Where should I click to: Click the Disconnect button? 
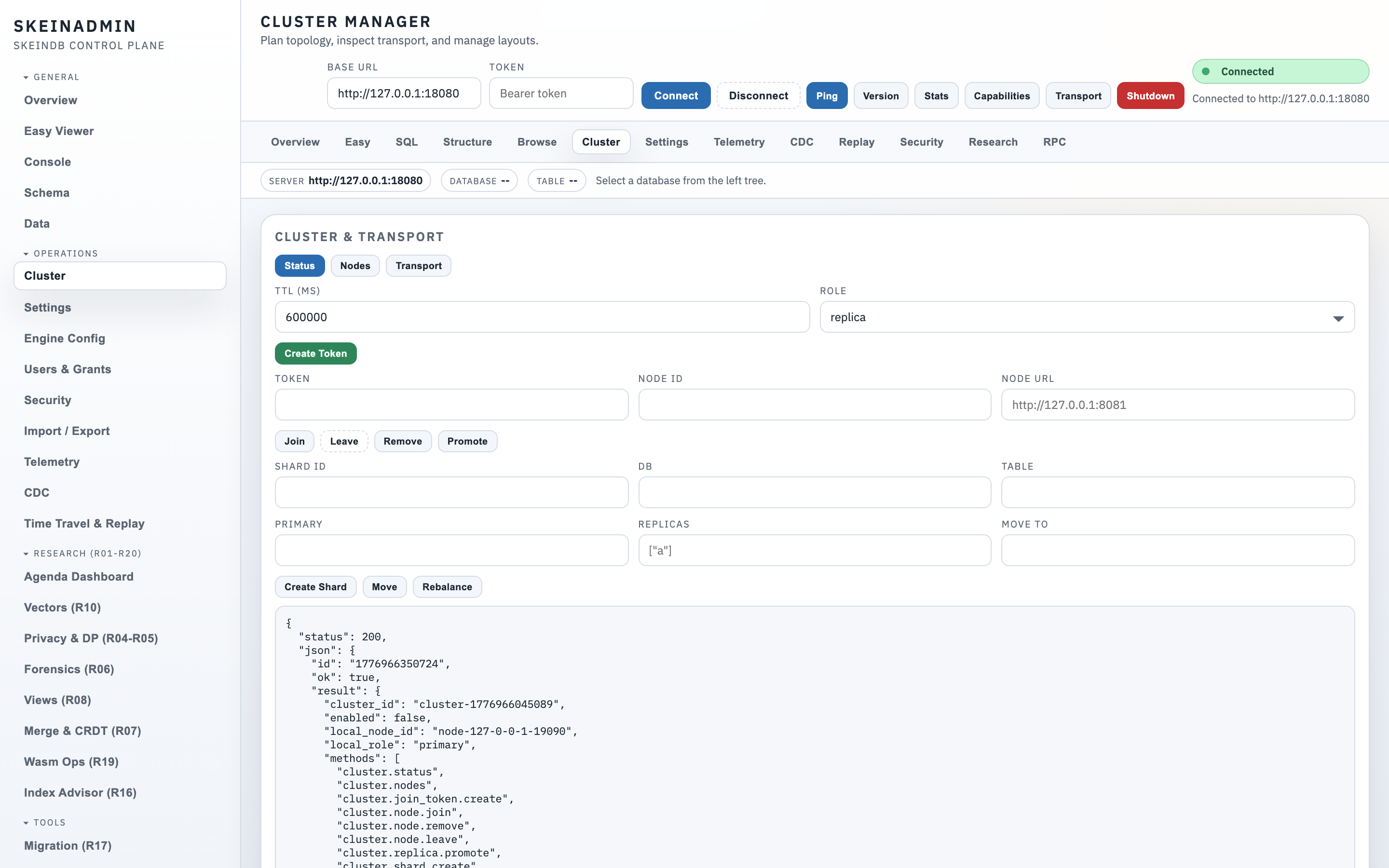pos(758,95)
